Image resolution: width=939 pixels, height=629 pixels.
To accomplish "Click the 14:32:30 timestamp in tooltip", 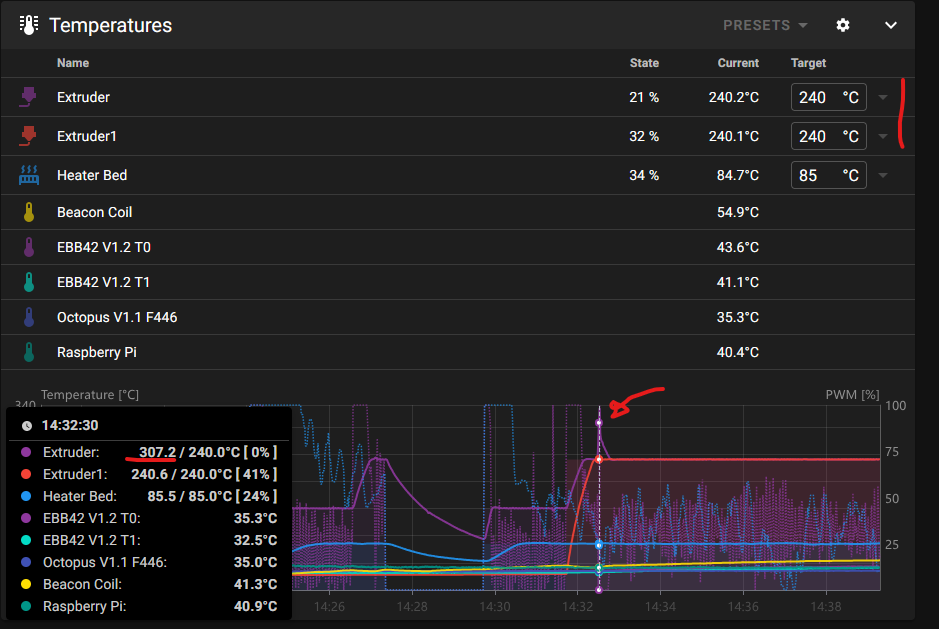I will click(70, 425).
